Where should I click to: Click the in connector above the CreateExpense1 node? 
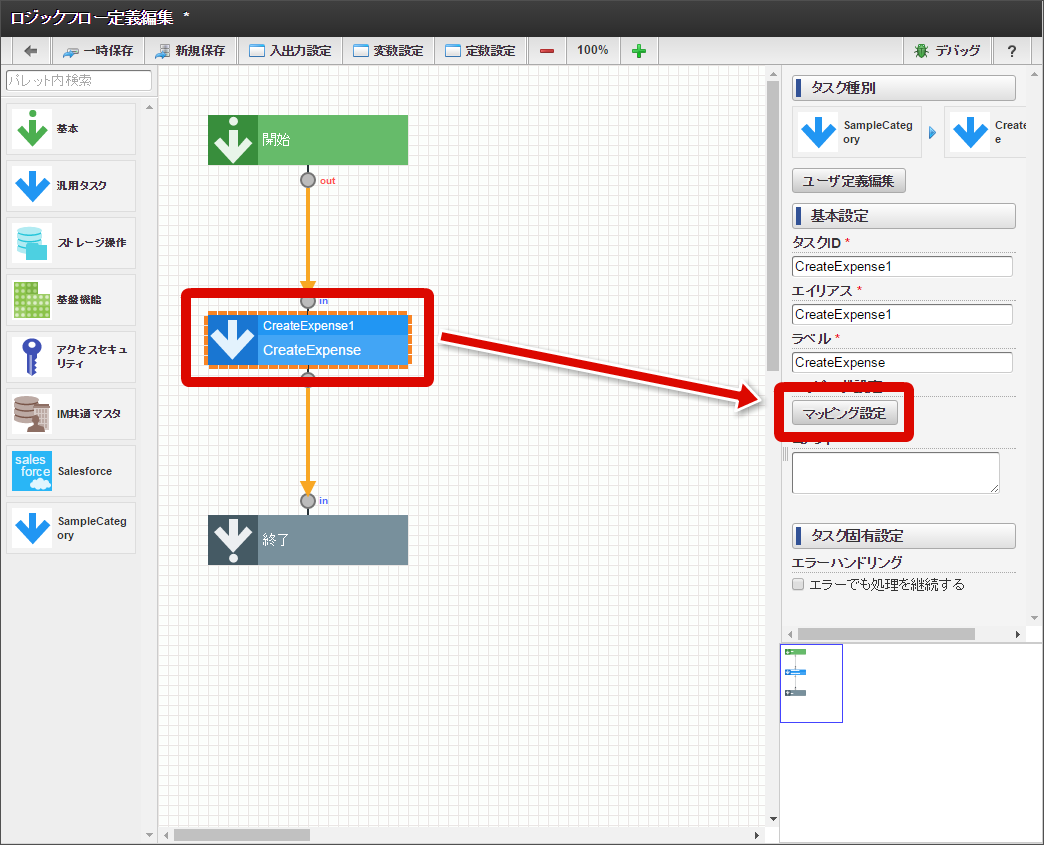point(308,302)
